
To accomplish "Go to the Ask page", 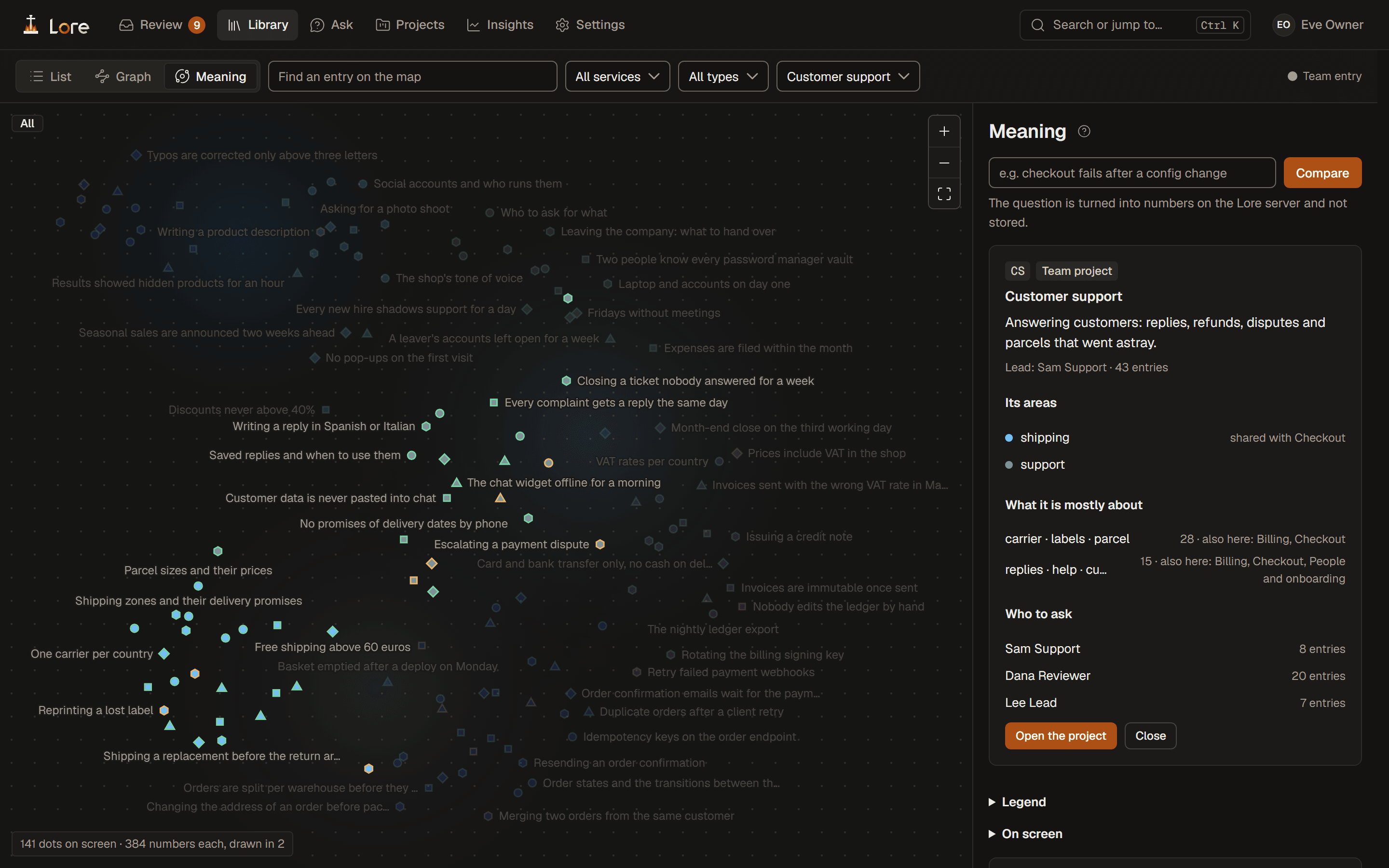I will click(331, 25).
